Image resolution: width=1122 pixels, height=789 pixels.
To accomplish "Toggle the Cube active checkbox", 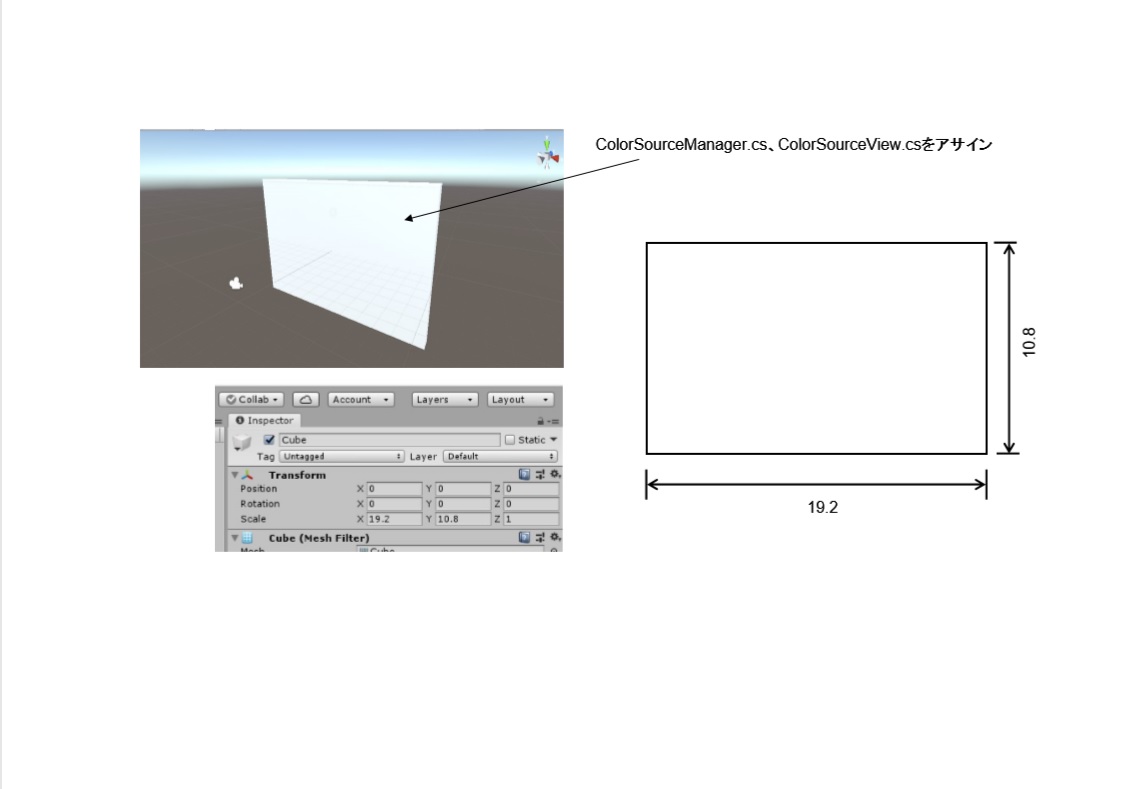I will coord(269,440).
